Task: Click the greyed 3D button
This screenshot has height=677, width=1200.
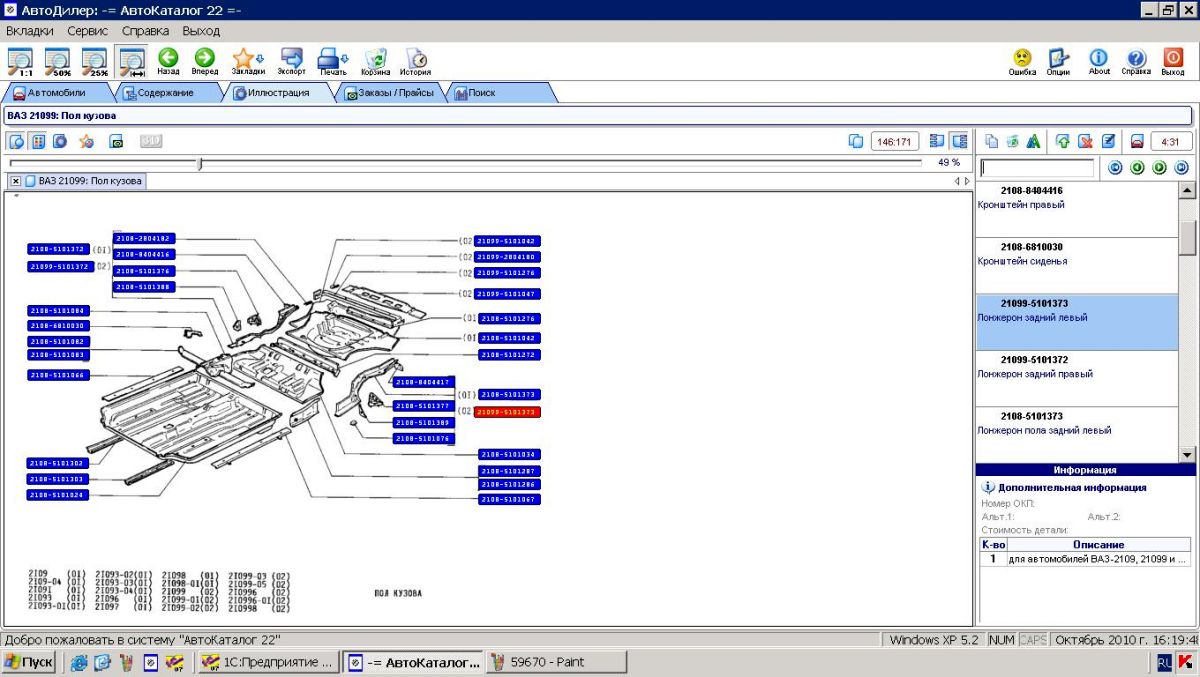Action: coord(151,141)
